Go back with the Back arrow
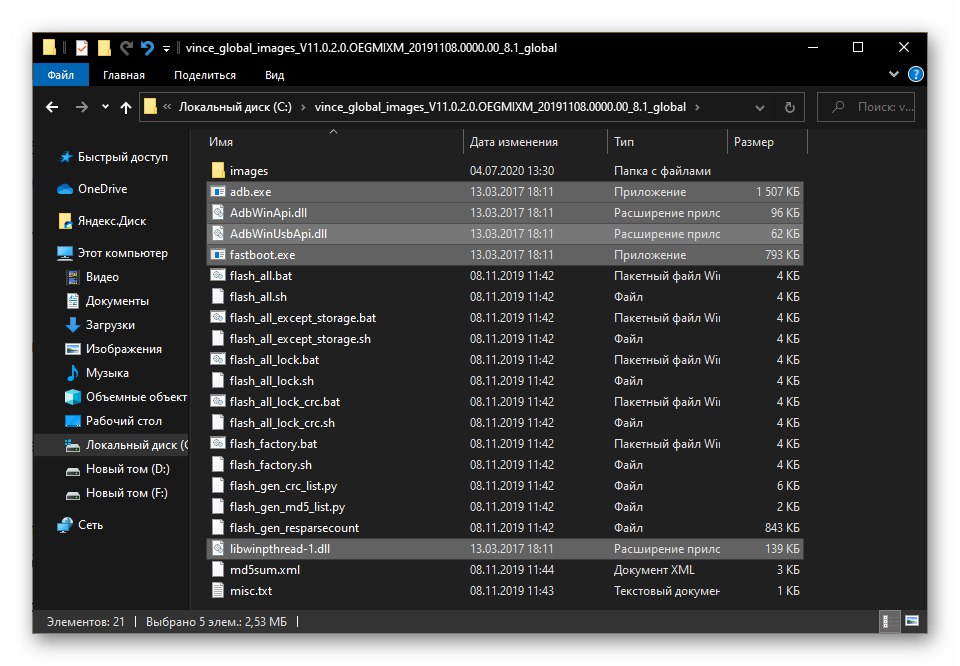960x666 pixels. pos(53,107)
